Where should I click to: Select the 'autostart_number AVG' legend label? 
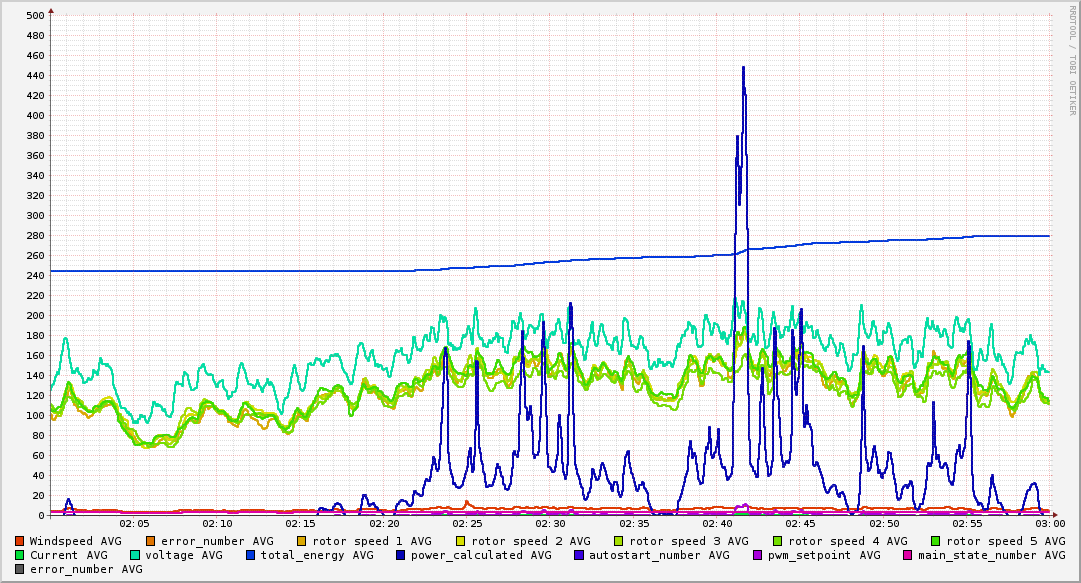(x=659, y=555)
